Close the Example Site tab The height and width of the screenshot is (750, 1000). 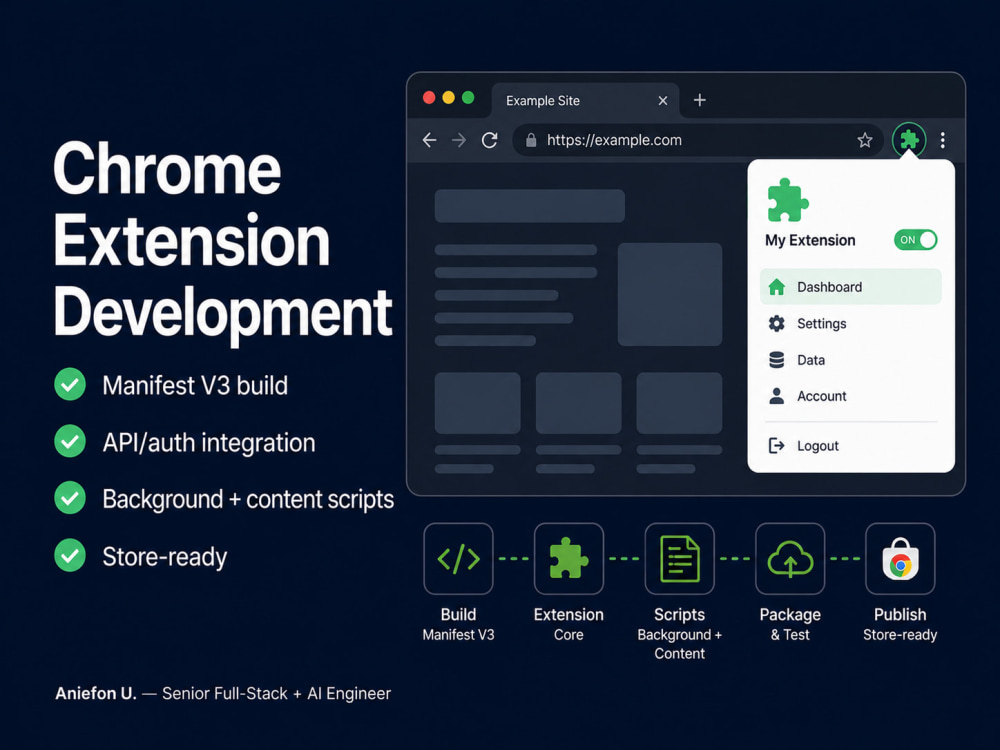663,101
